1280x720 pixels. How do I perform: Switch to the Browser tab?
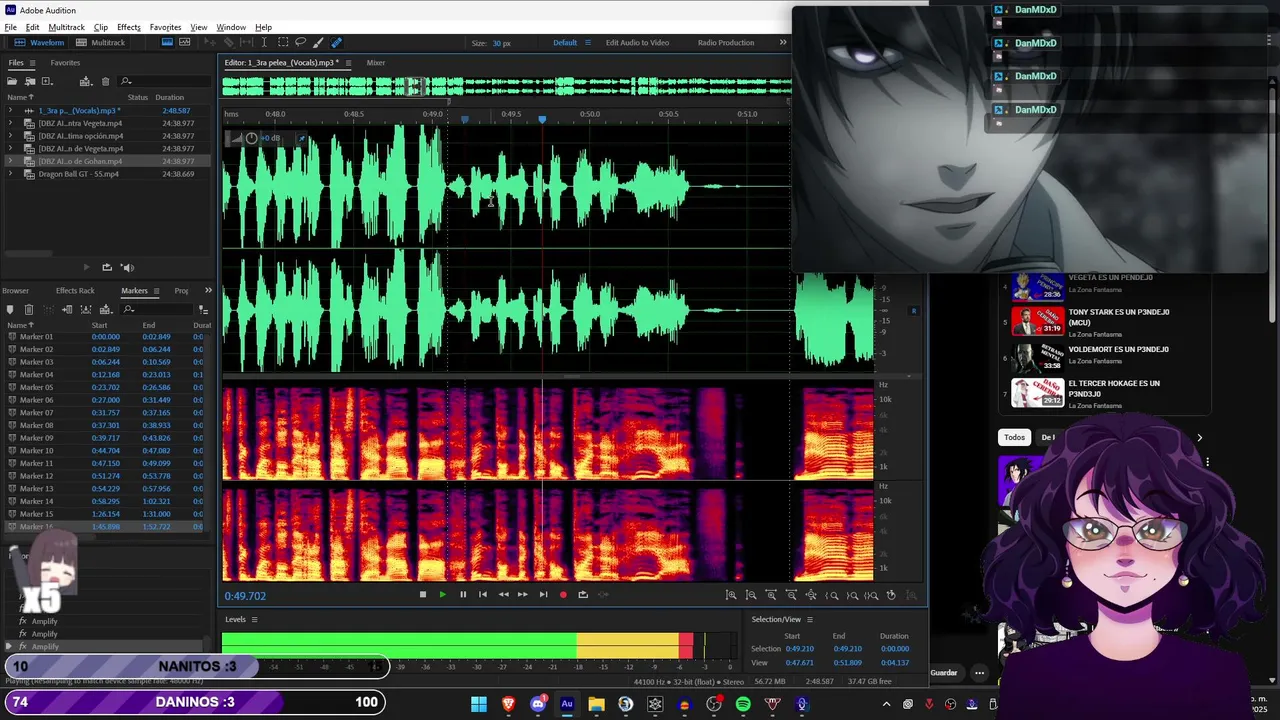tap(15, 291)
